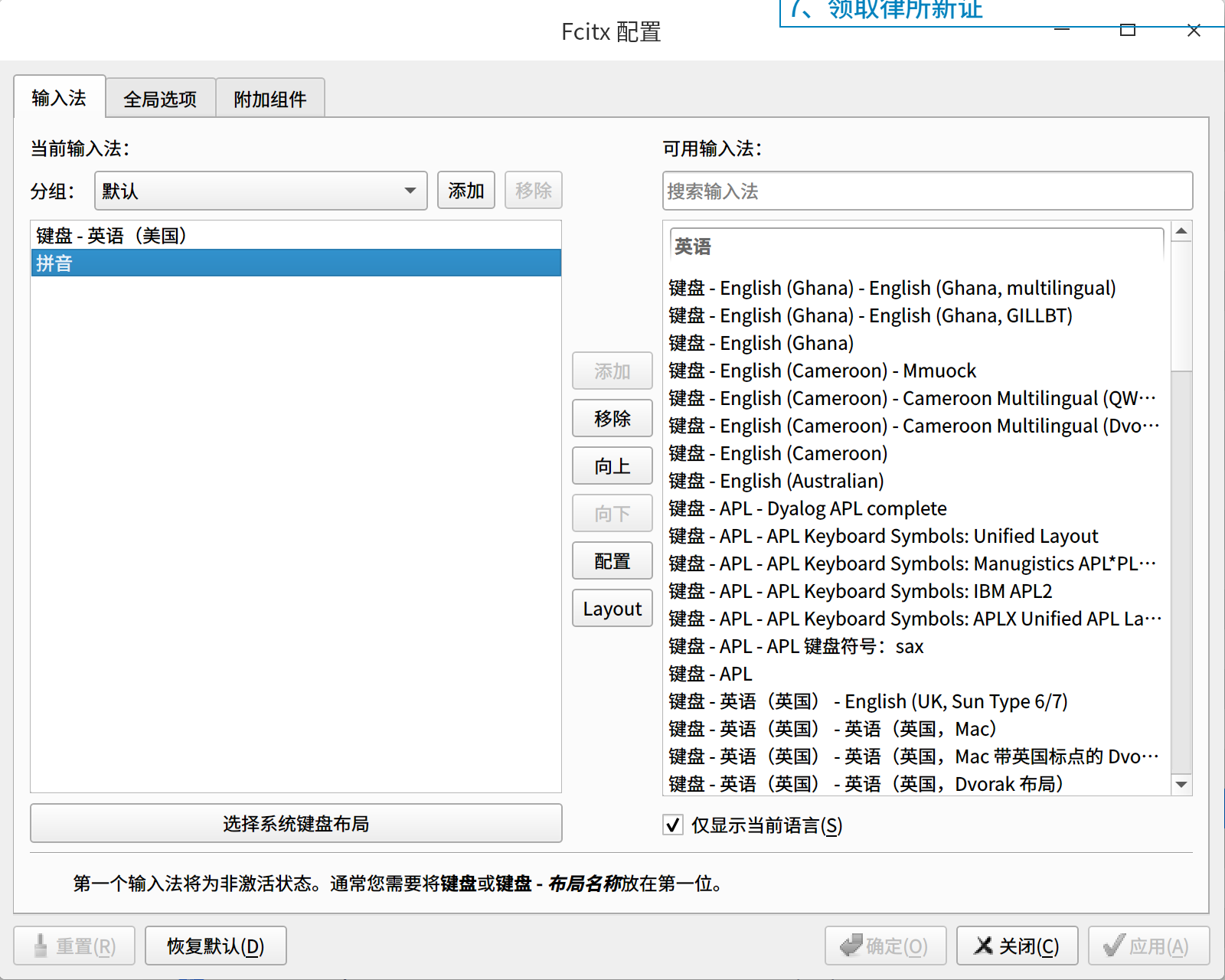Select 键盘 - English (Australian)

click(916, 481)
